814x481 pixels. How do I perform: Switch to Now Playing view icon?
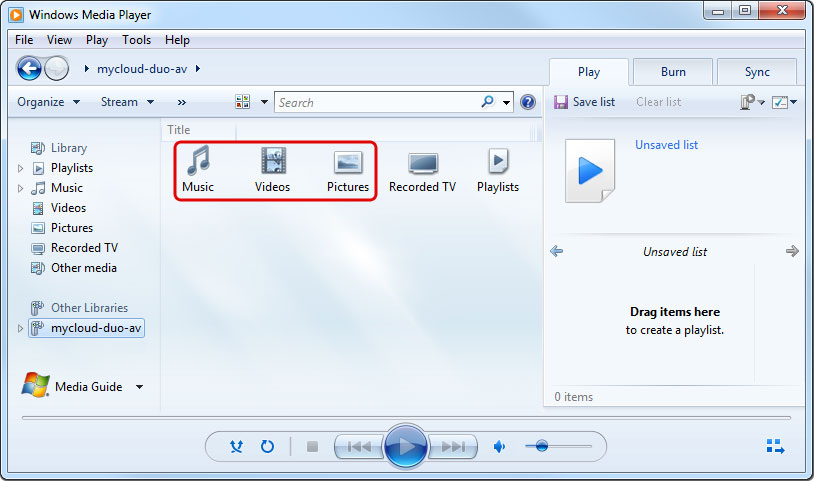tap(775, 446)
